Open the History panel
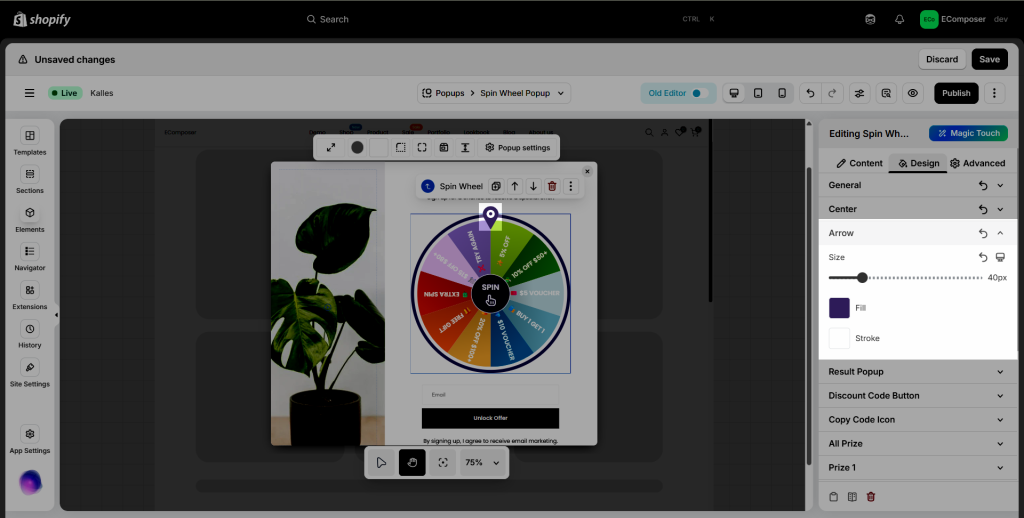Screen dimensions: 1024x518 [30, 335]
